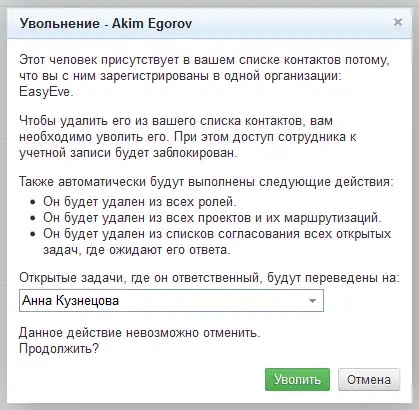This screenshot has height=410, width=419.
Task: Click the bullet about проектов и их маршрутизаций
Action: coord(212,218)
